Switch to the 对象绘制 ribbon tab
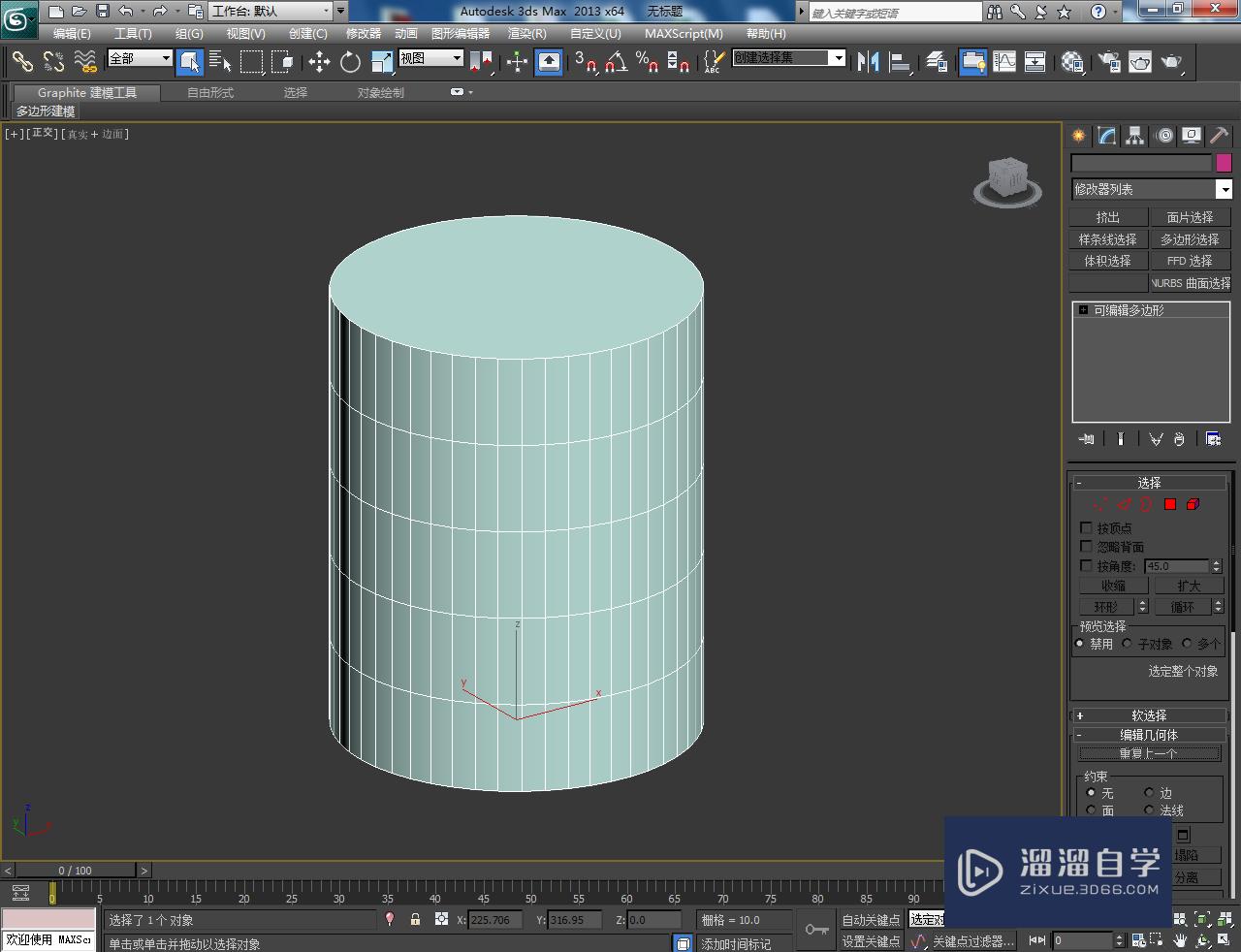This screenshot has height=952, width=1241. [381, 93]
